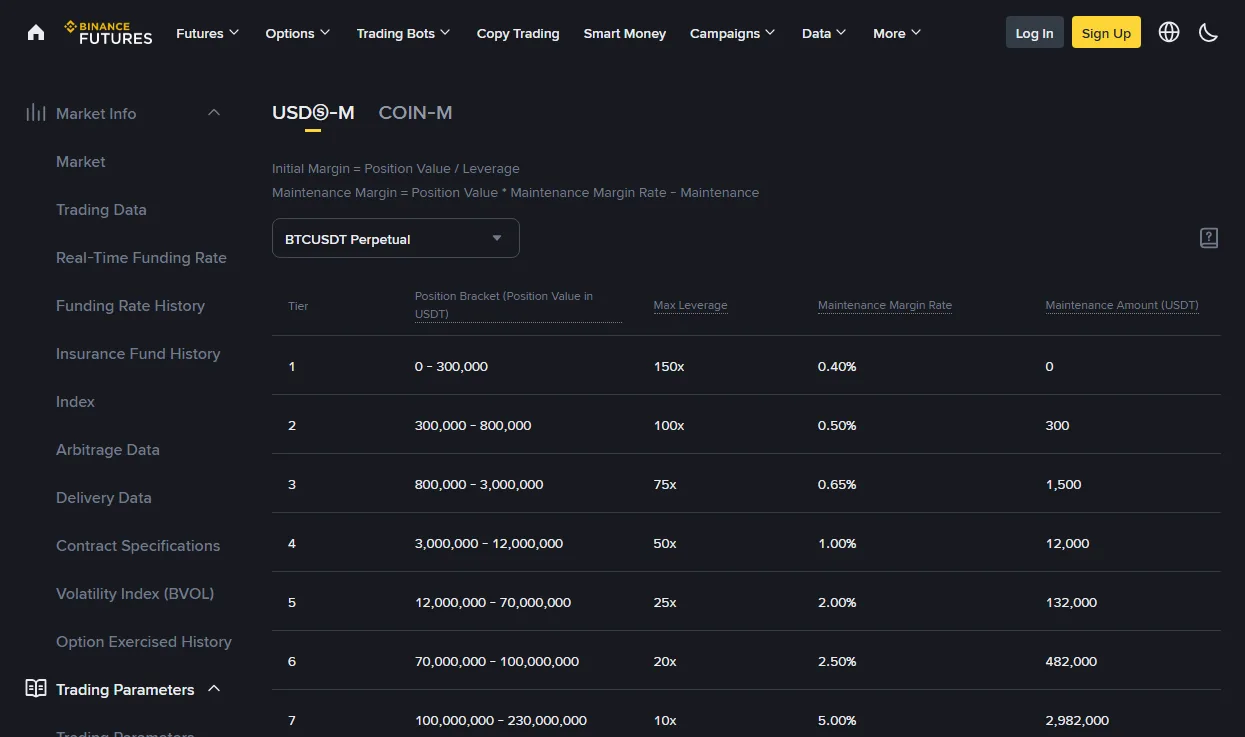
Task: Open Market in the sidebar
Action: pos(81,161)
